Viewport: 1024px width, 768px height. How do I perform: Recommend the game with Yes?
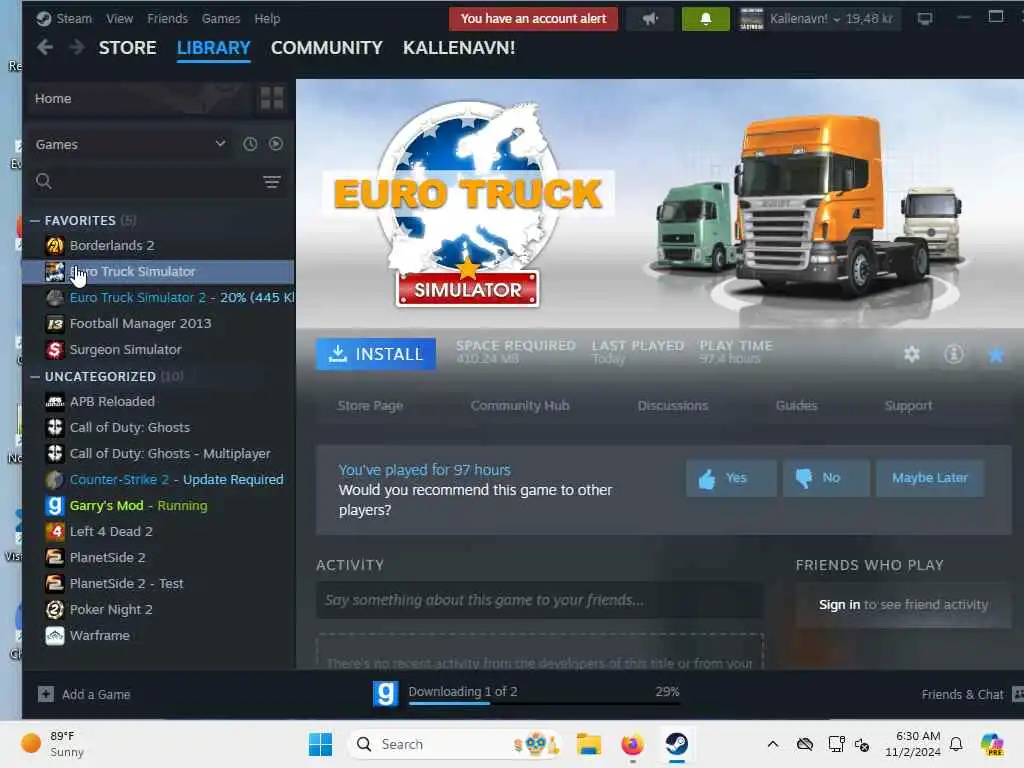[x=731, y=478]
